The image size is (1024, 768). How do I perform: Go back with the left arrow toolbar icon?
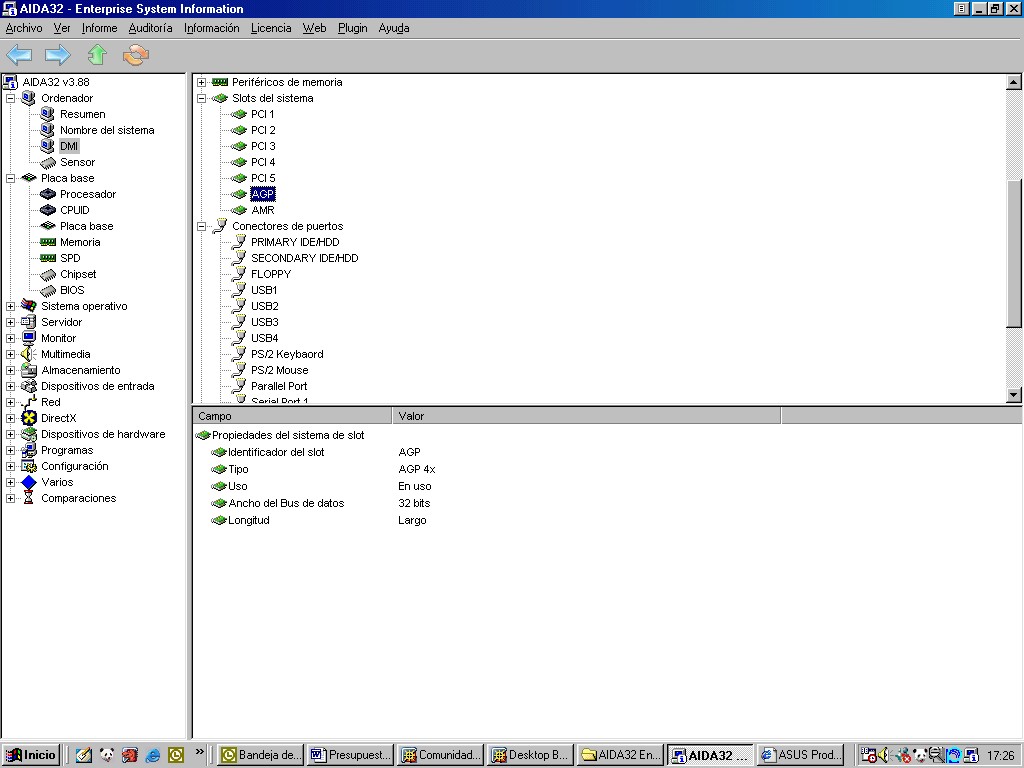(19, 55)
